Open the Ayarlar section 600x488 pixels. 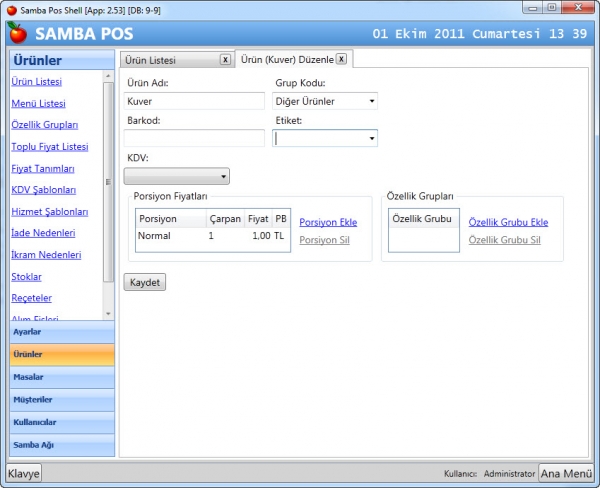click(x=62, y=332)
